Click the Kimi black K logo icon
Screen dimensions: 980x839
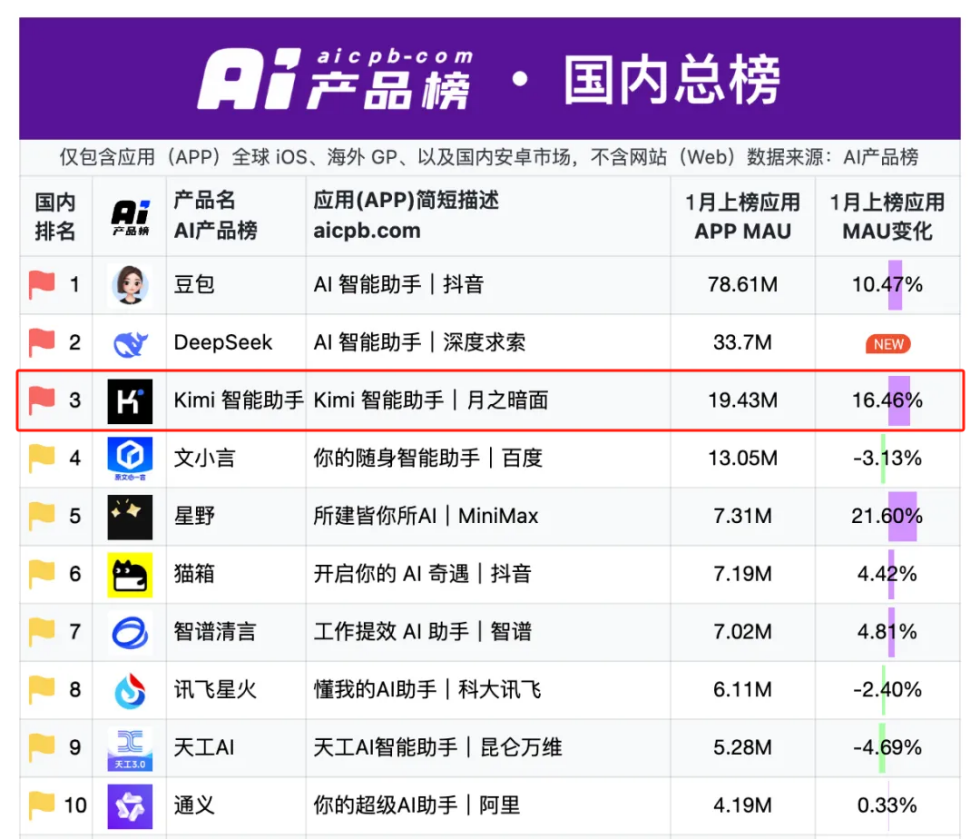click(x=130, y=401)
